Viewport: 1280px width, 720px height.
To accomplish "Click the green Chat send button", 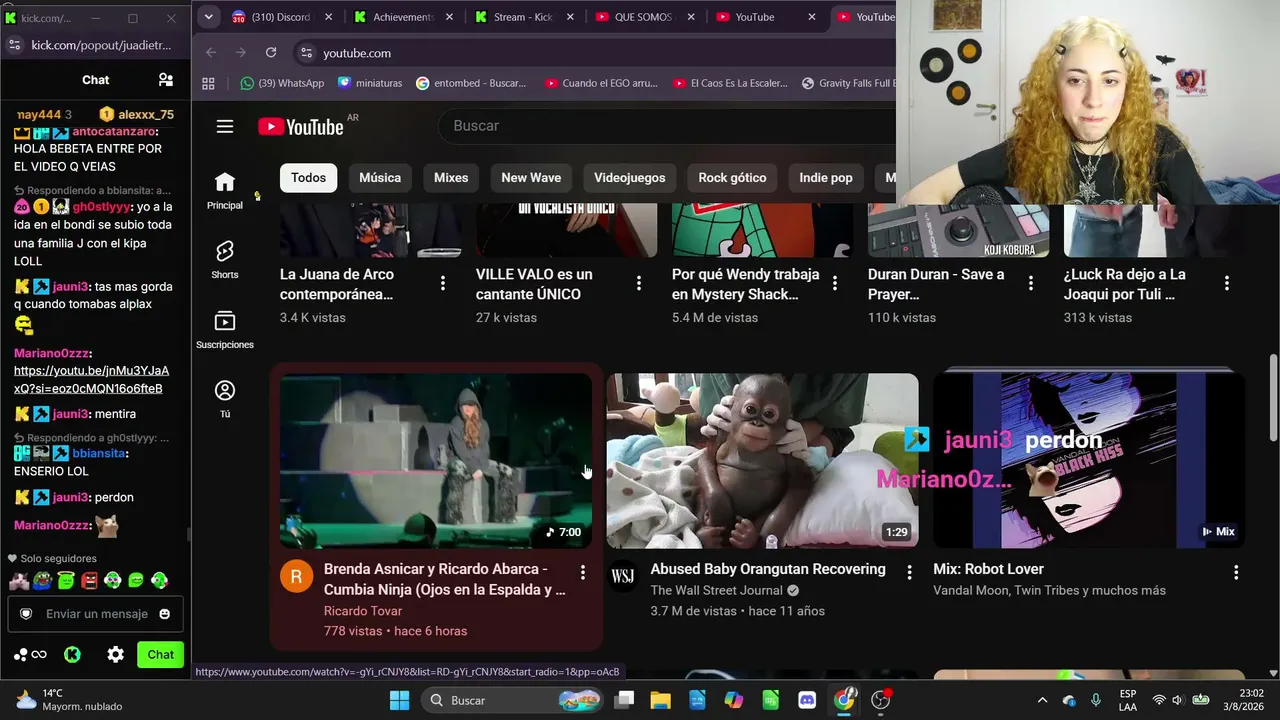I will click(x=160, y=655).
